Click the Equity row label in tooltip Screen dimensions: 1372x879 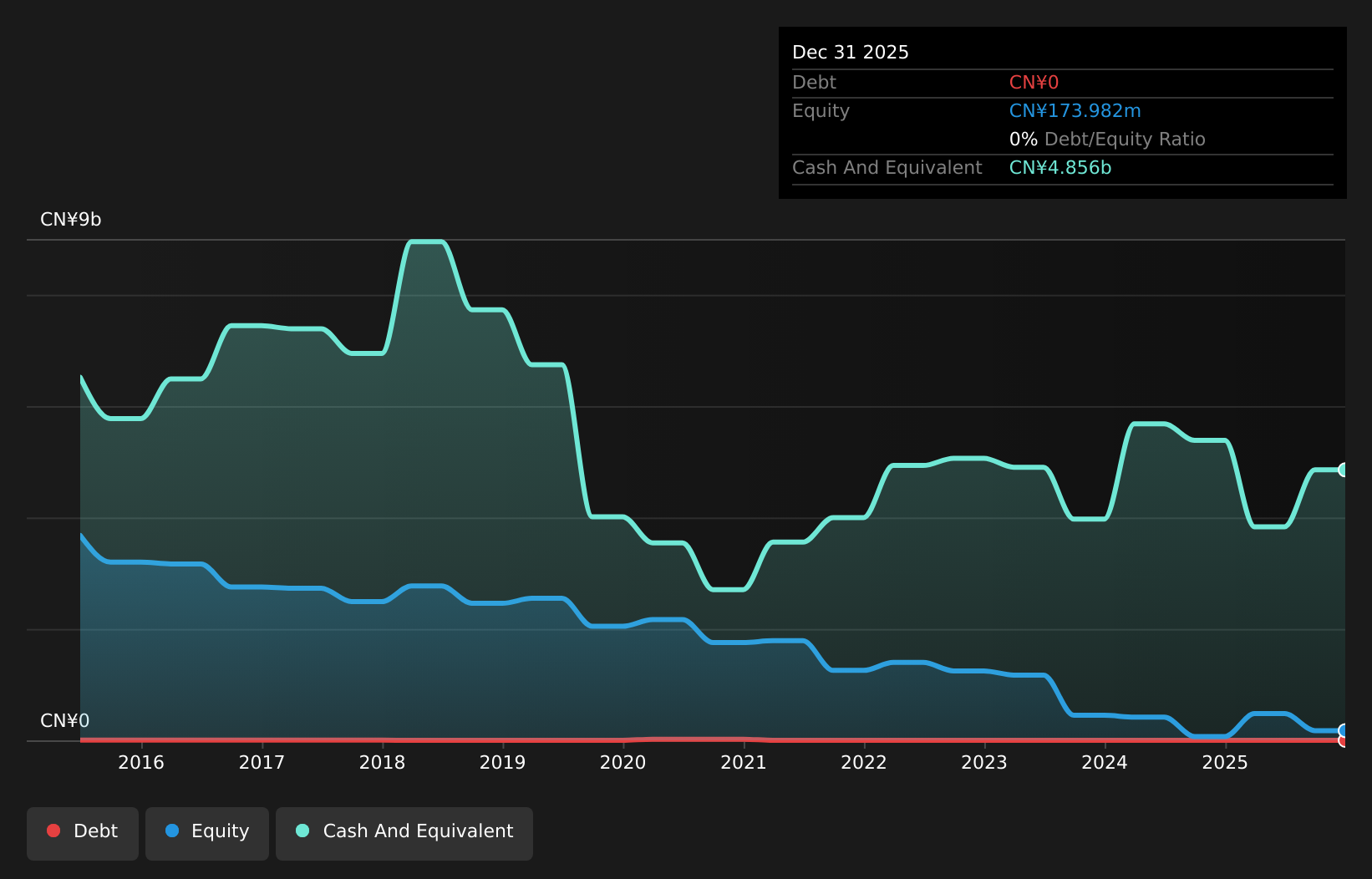tap(821, 111)
